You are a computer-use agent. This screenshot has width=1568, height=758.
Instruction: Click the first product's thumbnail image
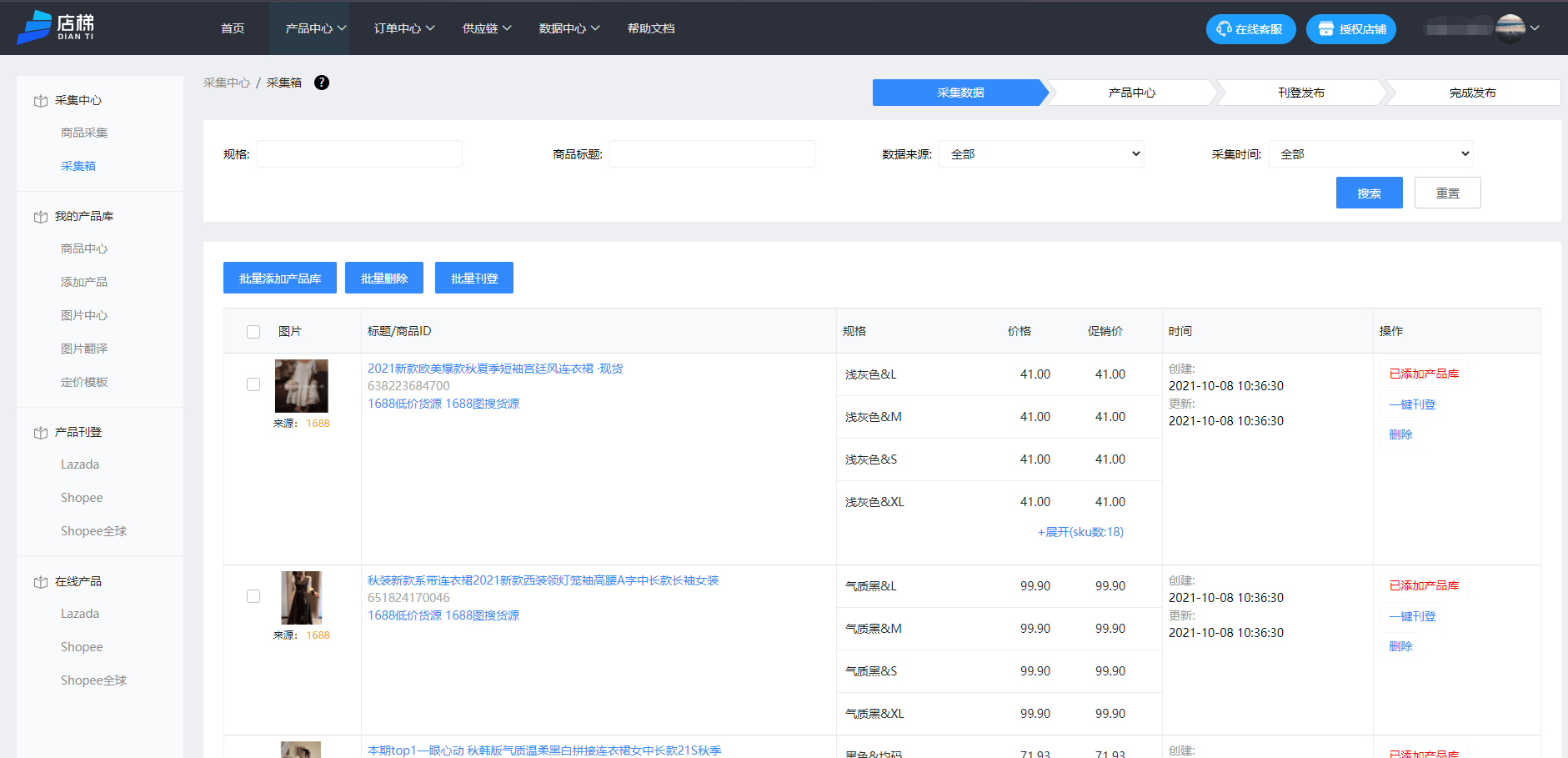[x=301, y=385]
